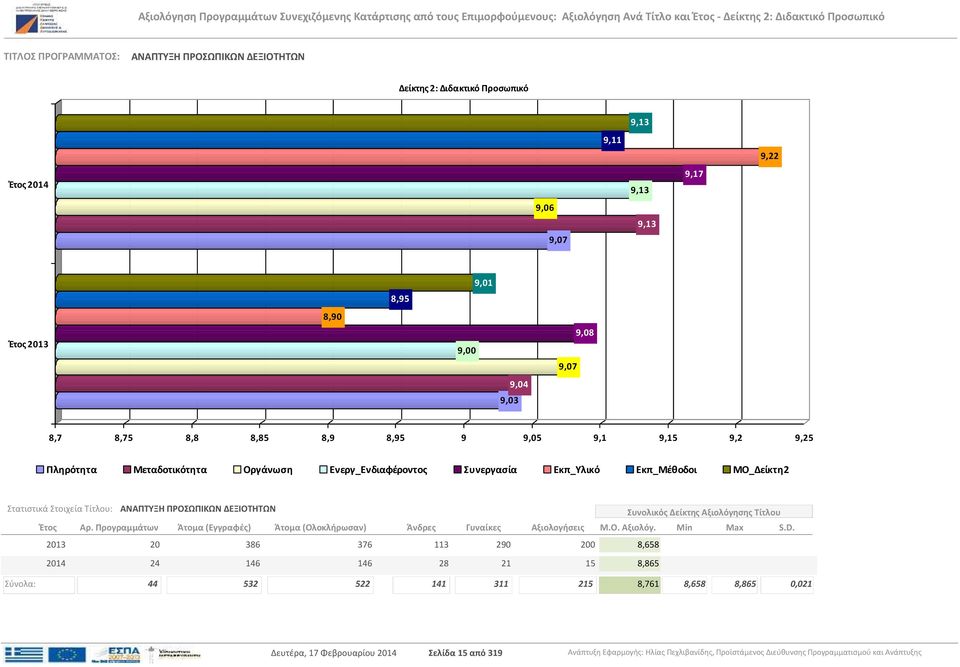Click the orange 8,90 data label
The image size is (960, 667).
pos(332,317)
